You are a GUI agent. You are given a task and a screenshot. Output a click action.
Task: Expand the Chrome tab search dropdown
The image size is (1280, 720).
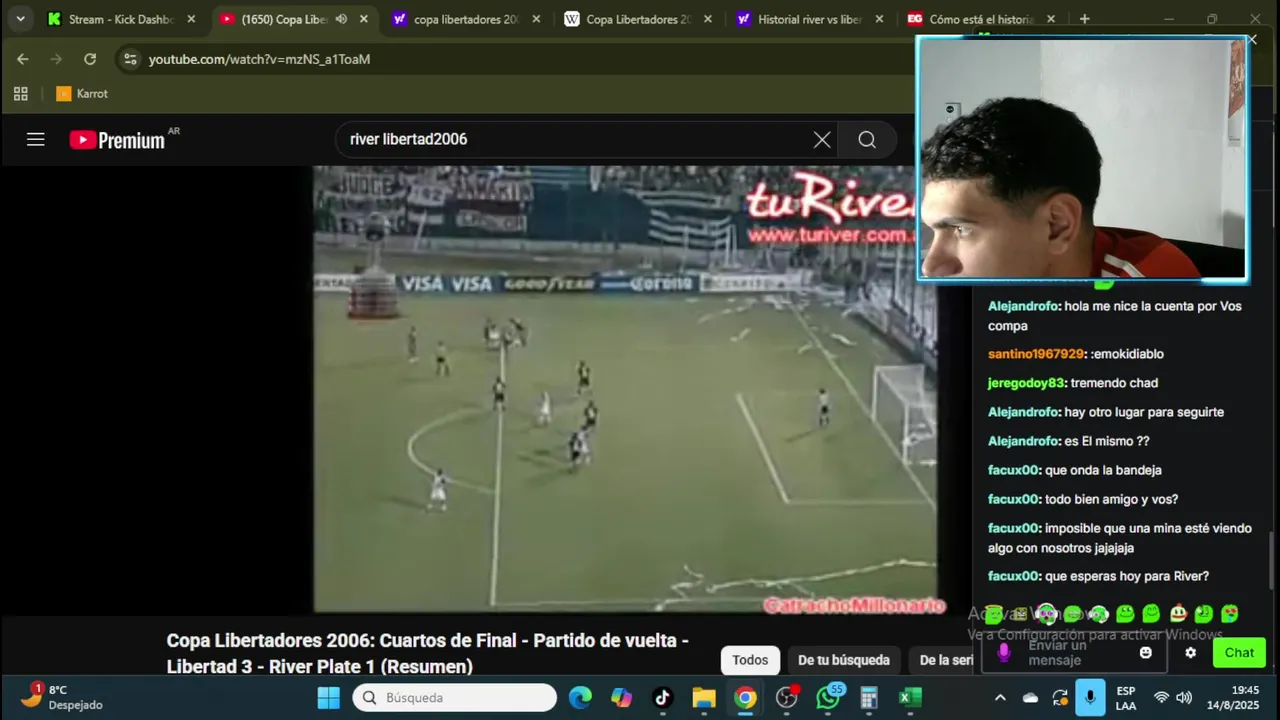[x=20, y=19]
